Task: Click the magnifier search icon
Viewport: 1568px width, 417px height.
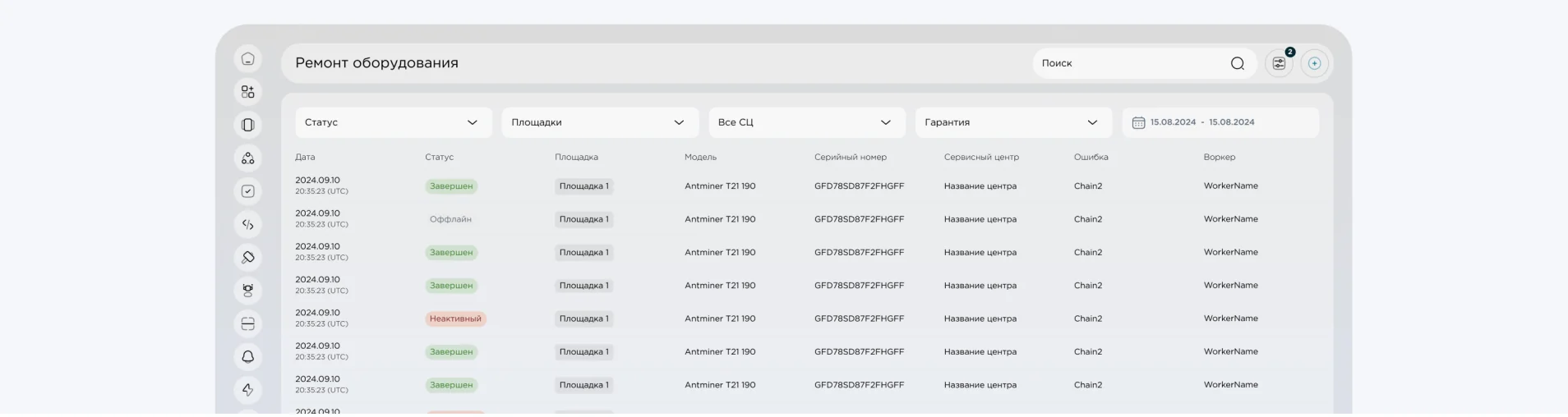Action: coord(1237,63)
